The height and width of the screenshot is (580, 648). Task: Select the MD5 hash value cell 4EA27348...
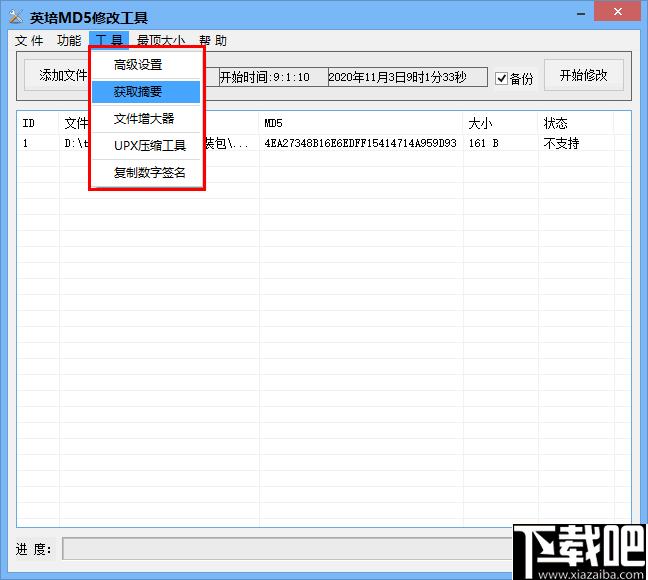[x=360, y=143]
